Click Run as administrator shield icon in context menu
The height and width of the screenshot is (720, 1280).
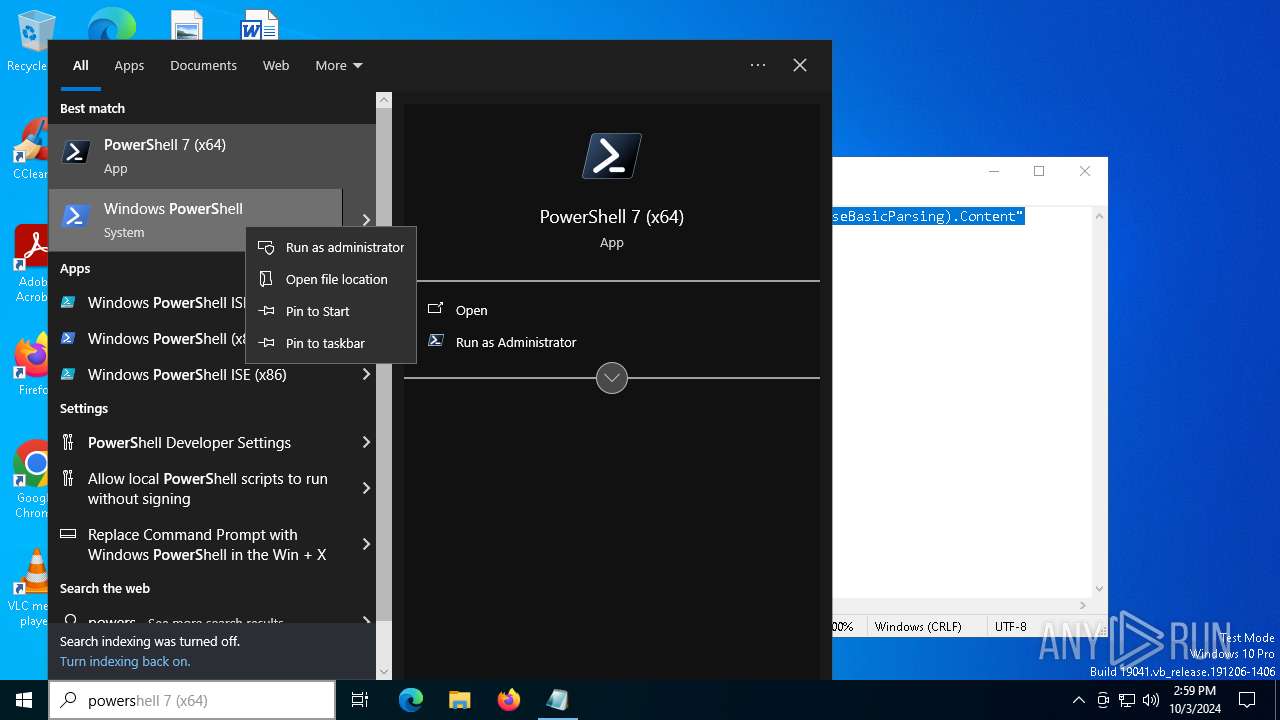pos(266,247)
